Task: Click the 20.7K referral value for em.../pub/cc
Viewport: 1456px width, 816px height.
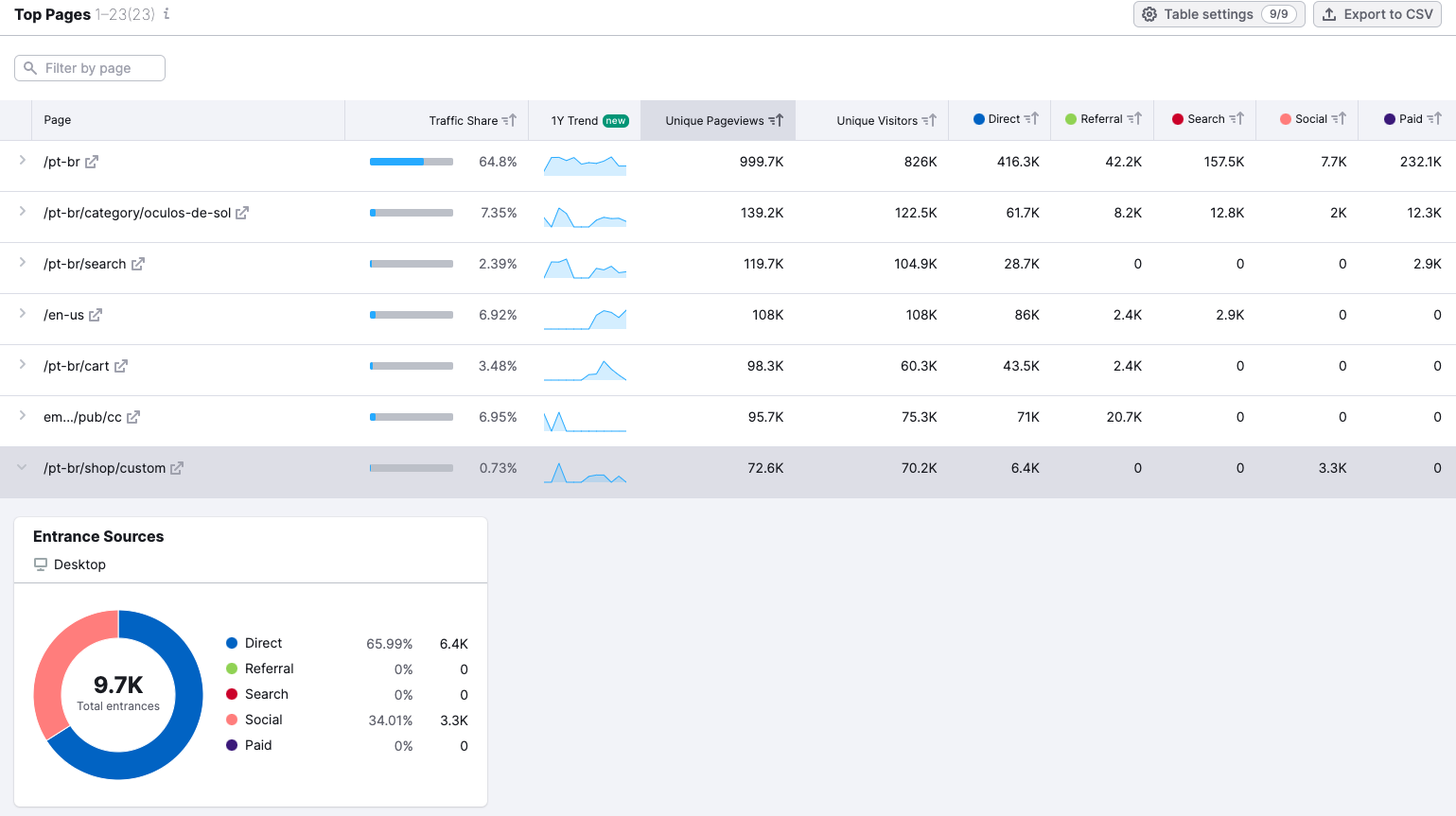Action: click(1124, 417)
